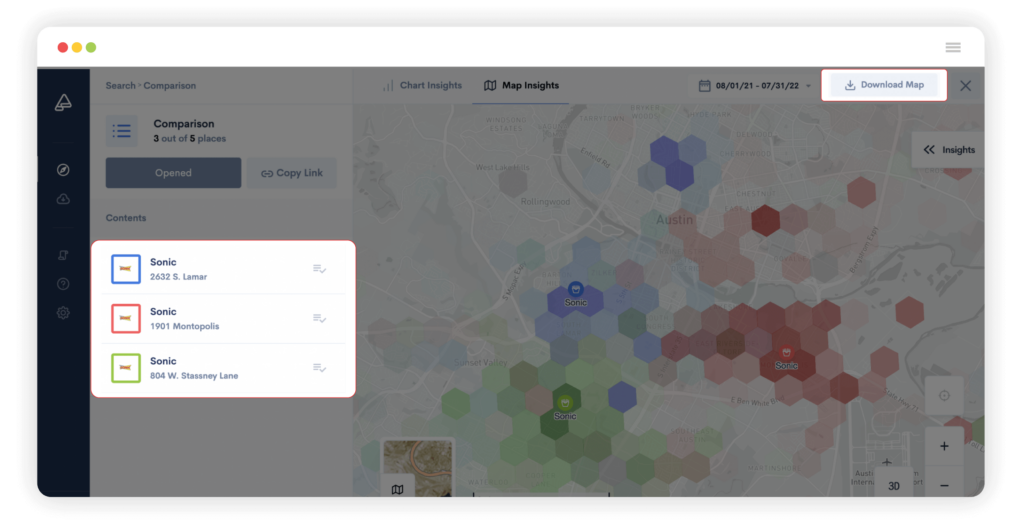Click the red Sonic logo for 1901 Montopolis

click(x=126, y=319)
